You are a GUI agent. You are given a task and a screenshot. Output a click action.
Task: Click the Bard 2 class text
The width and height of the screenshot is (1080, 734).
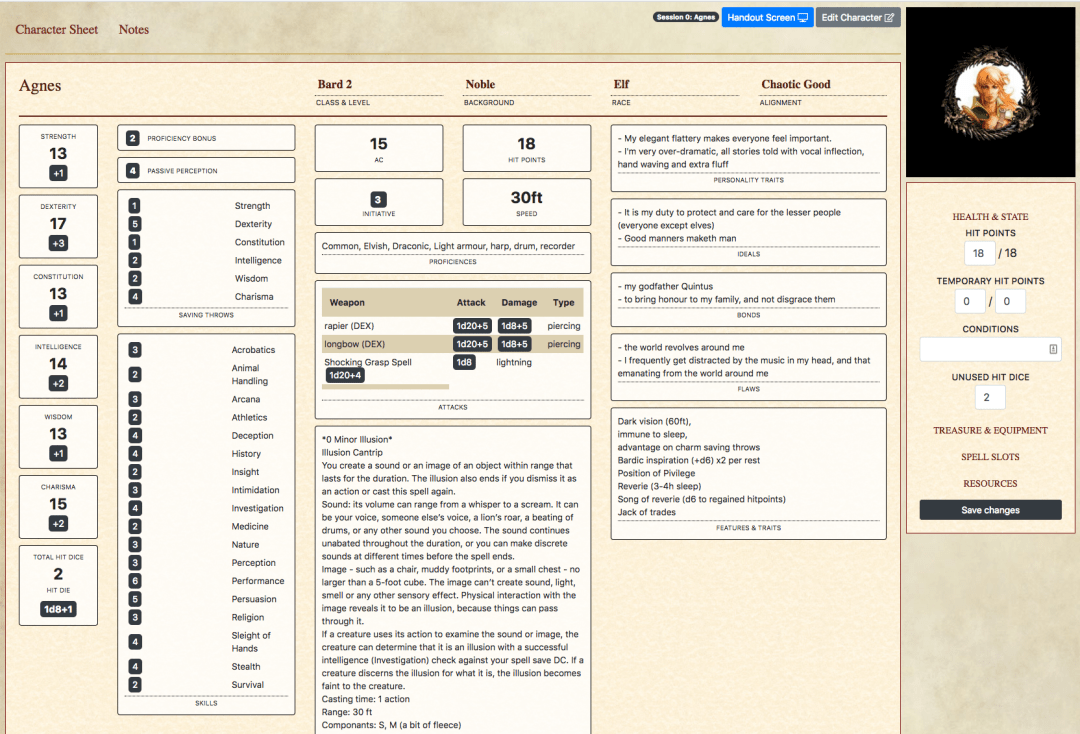[335, 84]
